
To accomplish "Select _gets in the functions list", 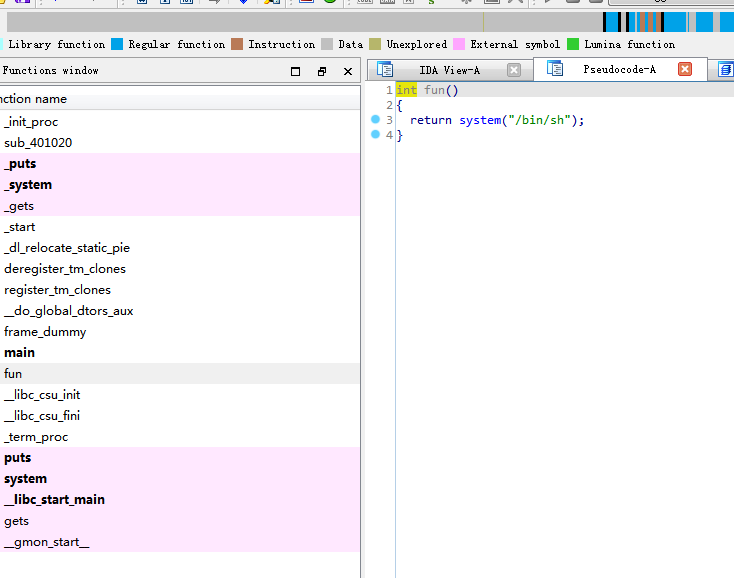I will [x=180, y=206].
